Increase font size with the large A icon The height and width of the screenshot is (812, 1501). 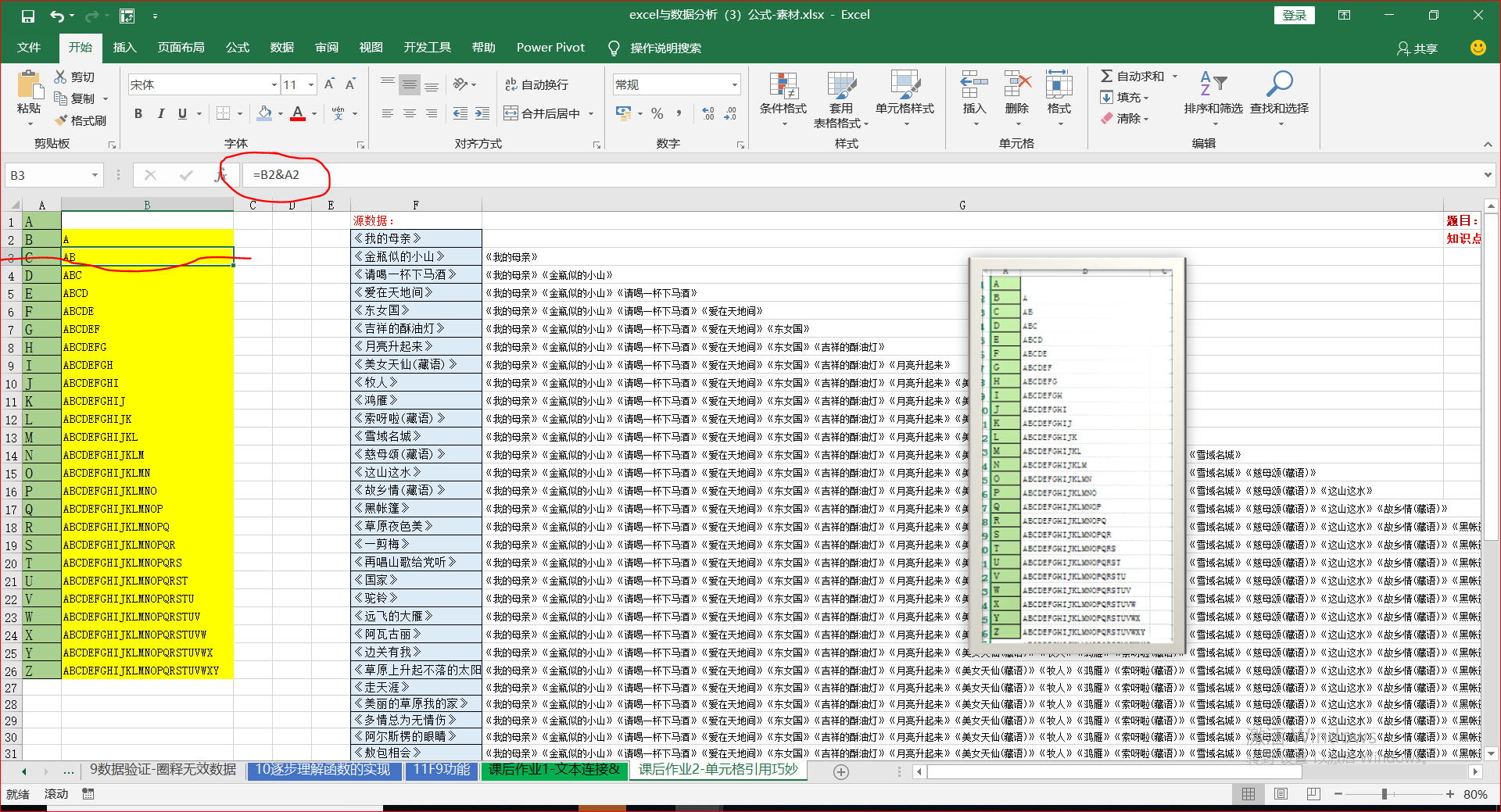[329, 84]
